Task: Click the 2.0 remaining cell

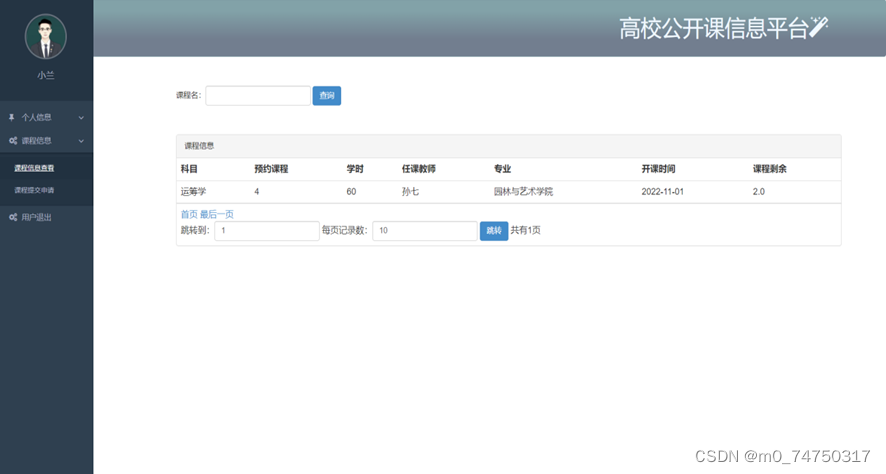Action: pos(759,192)
